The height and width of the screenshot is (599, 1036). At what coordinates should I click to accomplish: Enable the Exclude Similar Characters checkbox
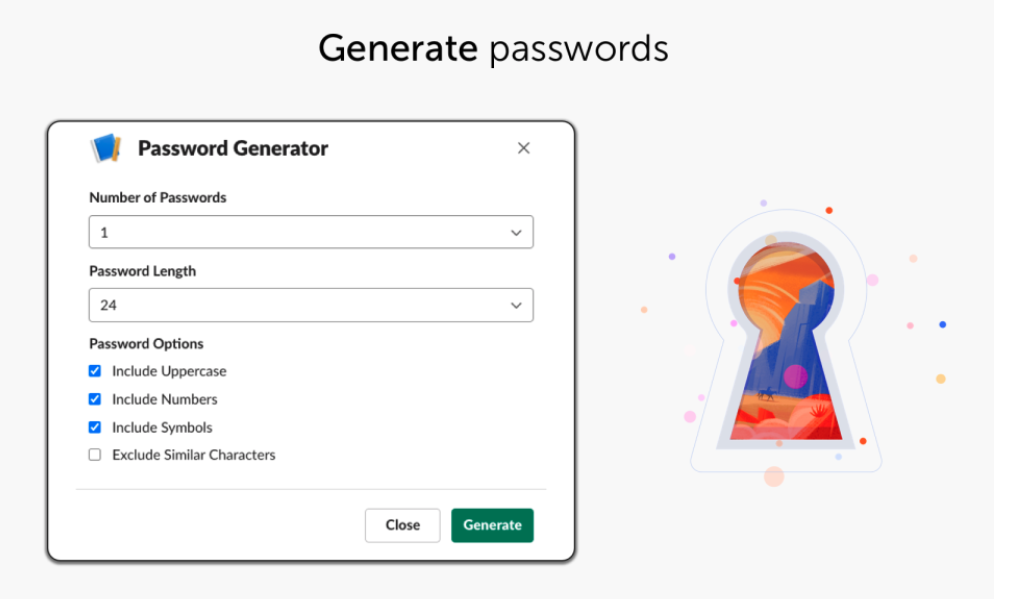tap(95, 455)
